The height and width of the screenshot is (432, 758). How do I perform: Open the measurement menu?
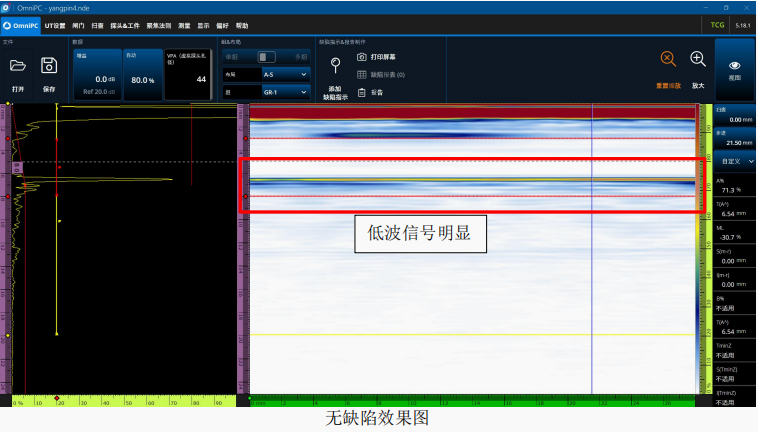pos(184,26)
